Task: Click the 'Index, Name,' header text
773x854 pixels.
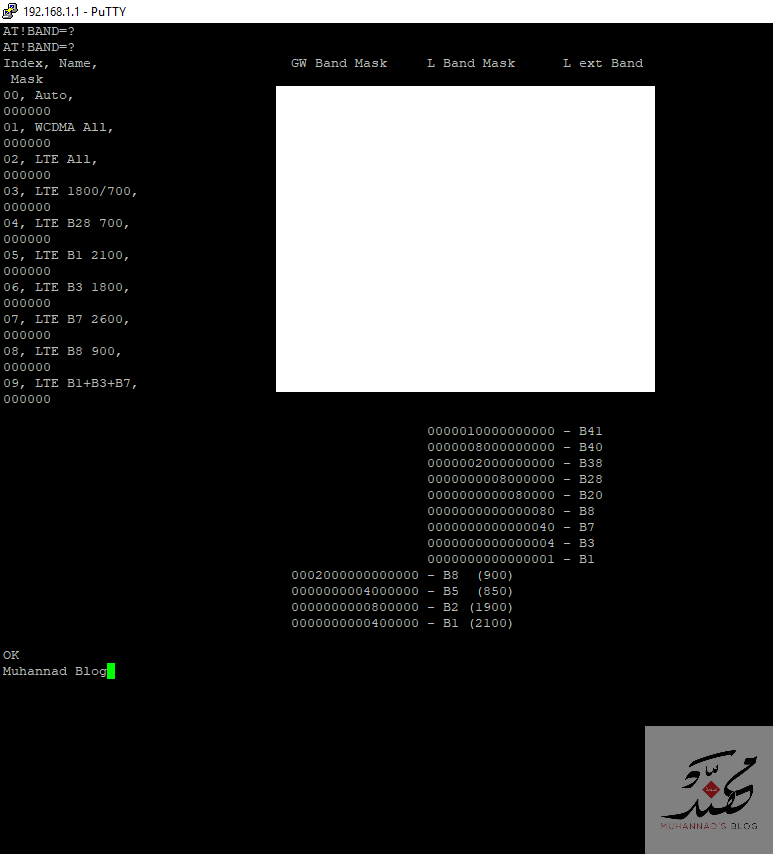Action: [50, 64]
